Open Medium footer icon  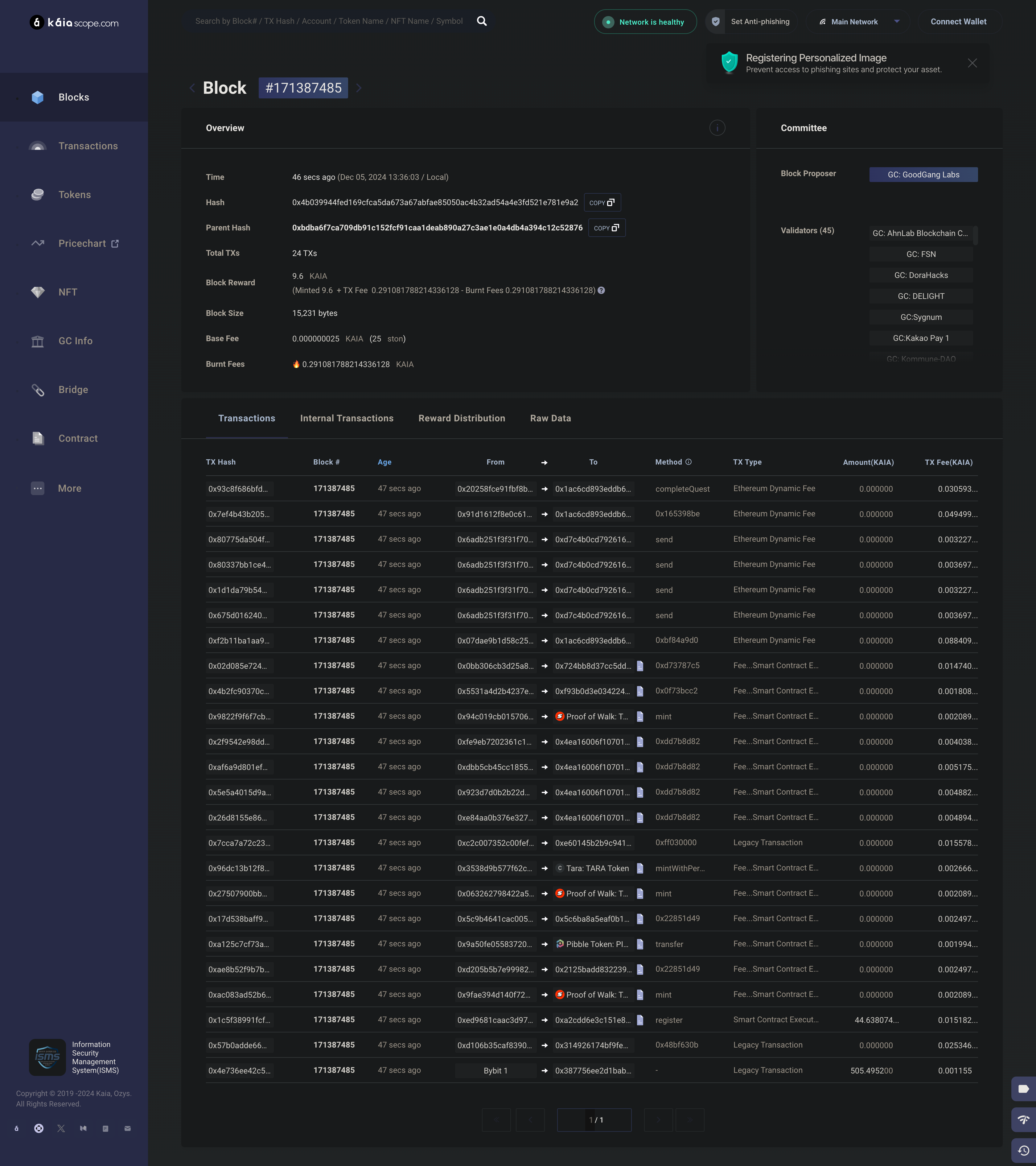click(83, 1128)
